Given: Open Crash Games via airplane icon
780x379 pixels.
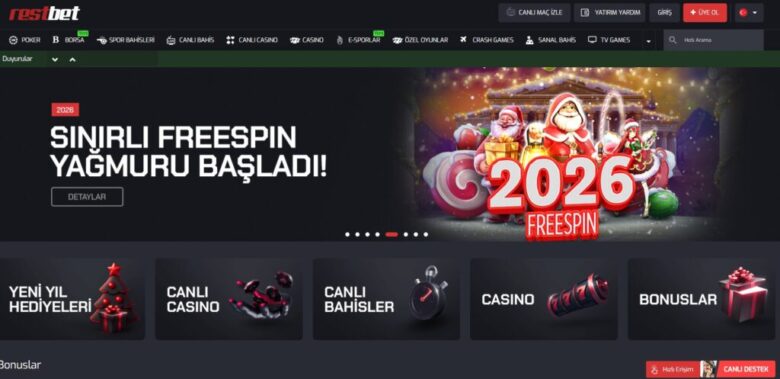Looking at the screenshot, I should click(x=464, y=40).
